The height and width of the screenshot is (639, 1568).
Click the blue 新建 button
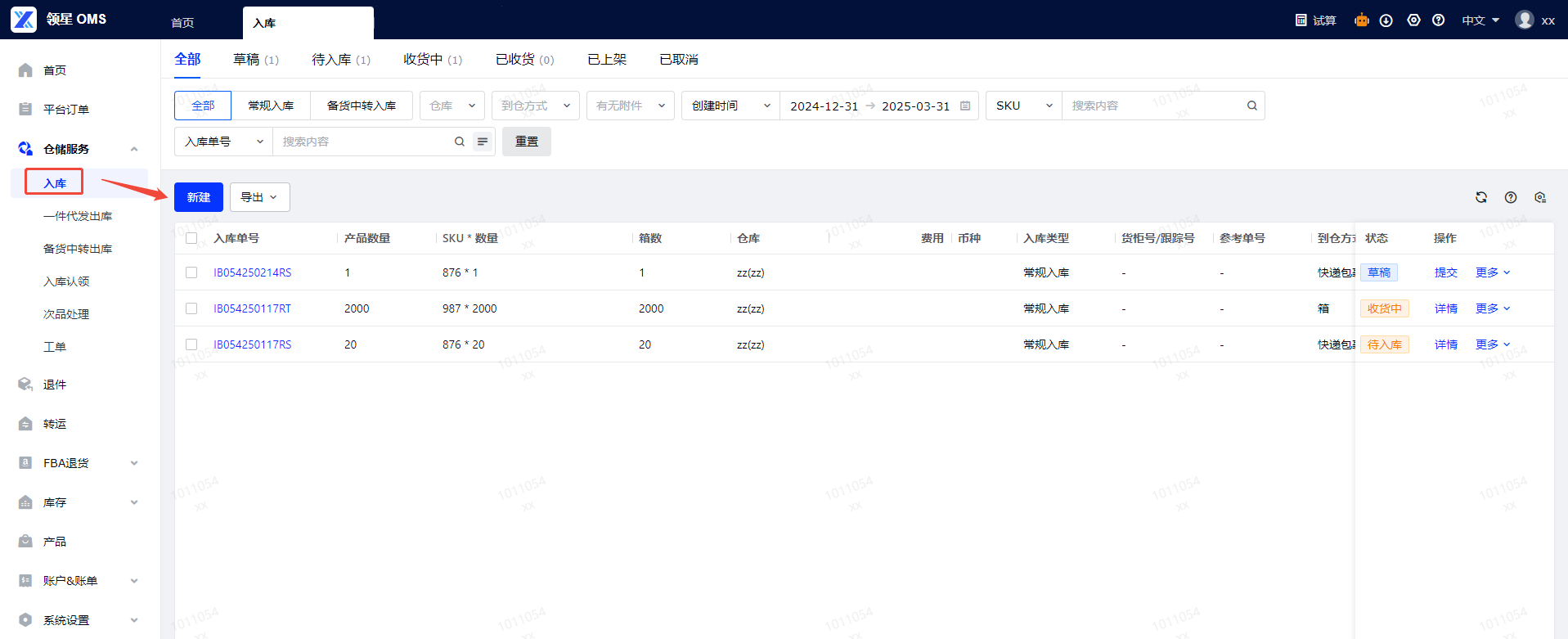(198, 197)
